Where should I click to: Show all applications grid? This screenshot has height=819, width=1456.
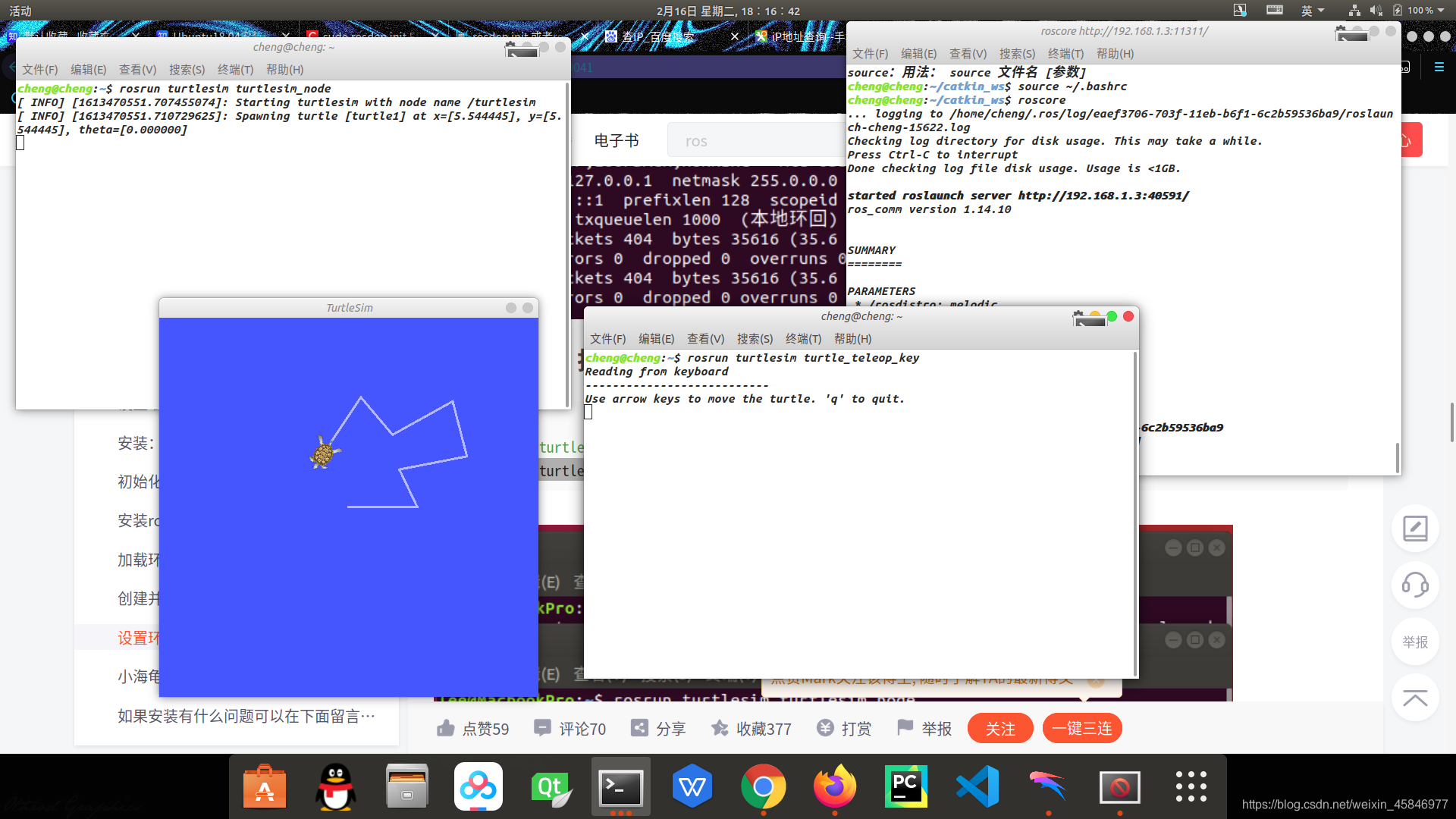pos(1191,786)
